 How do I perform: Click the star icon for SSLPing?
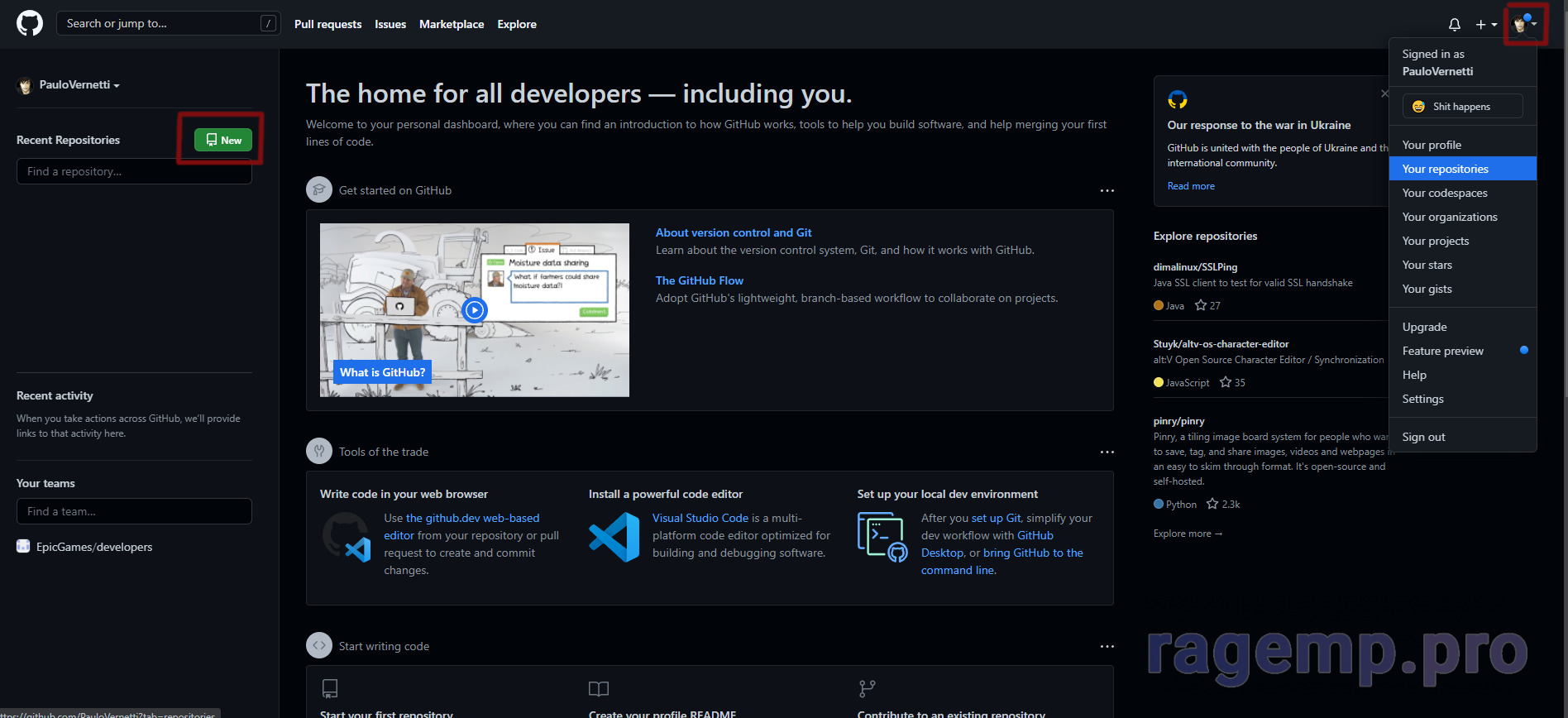1201,305
